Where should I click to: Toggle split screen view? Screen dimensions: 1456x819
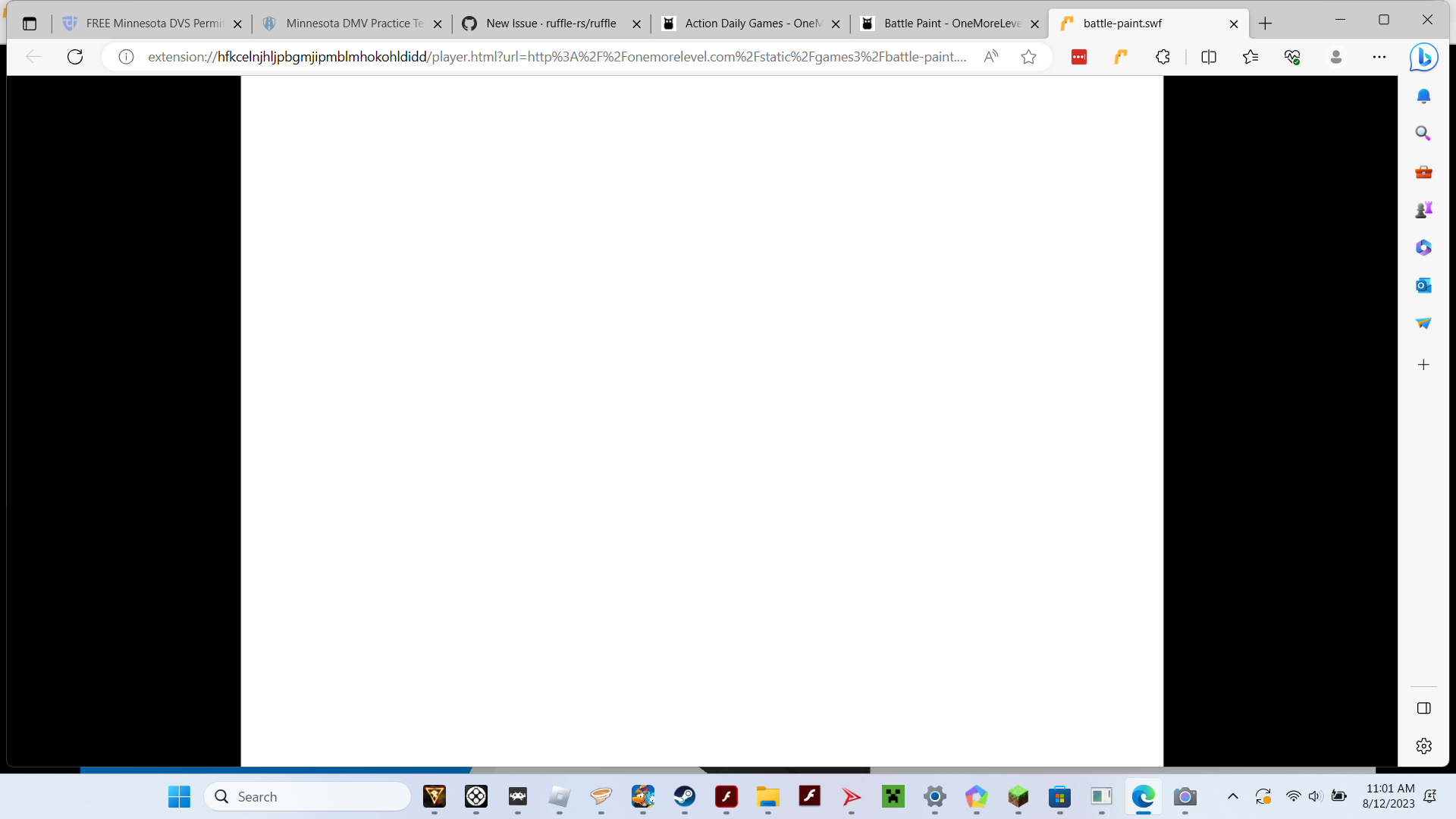pyautogui.click(x=1209, y=57)
